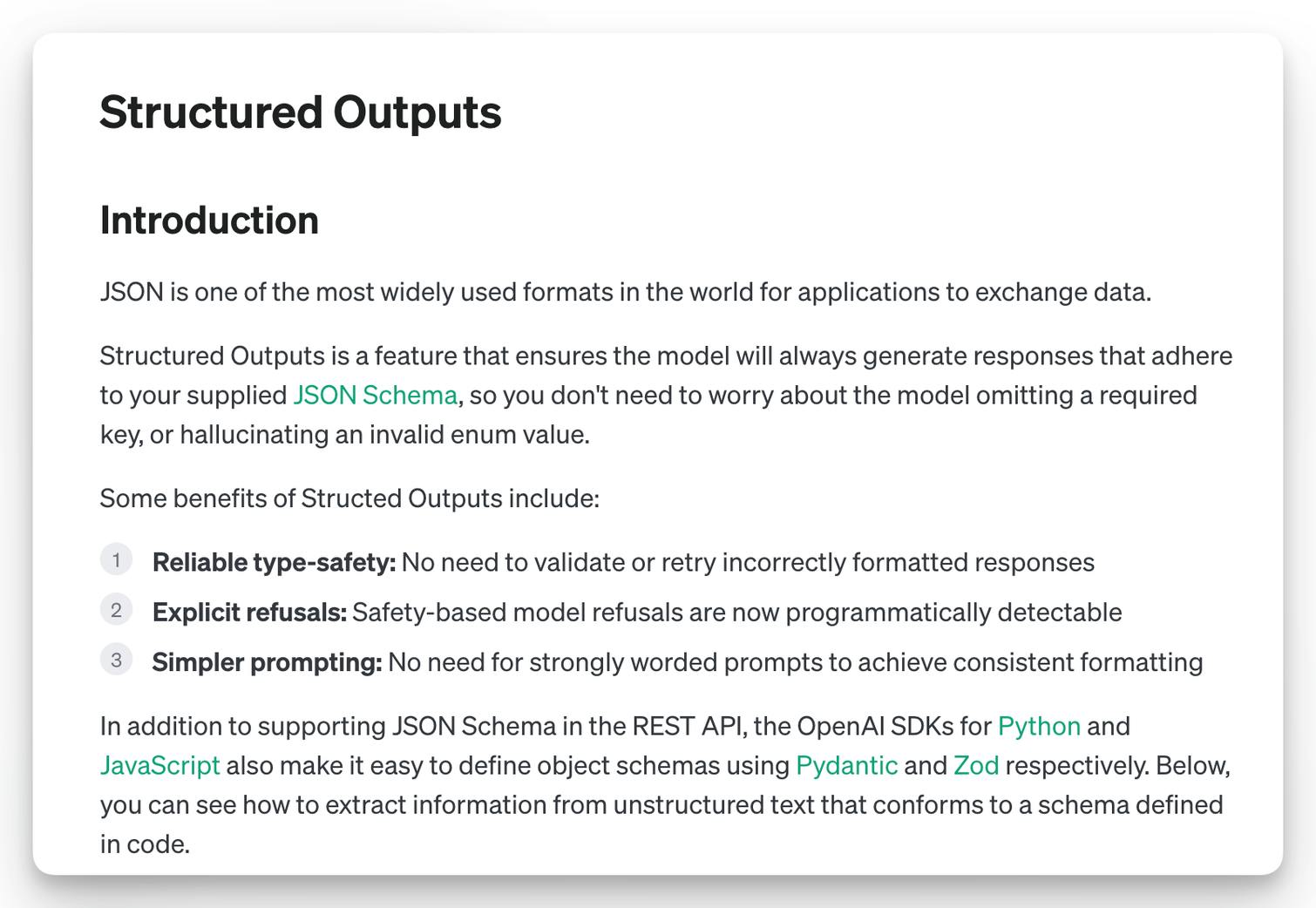Click the Structured Outputs page title
This screenshot has height=908, width=1316.
[x=300, y=112]
